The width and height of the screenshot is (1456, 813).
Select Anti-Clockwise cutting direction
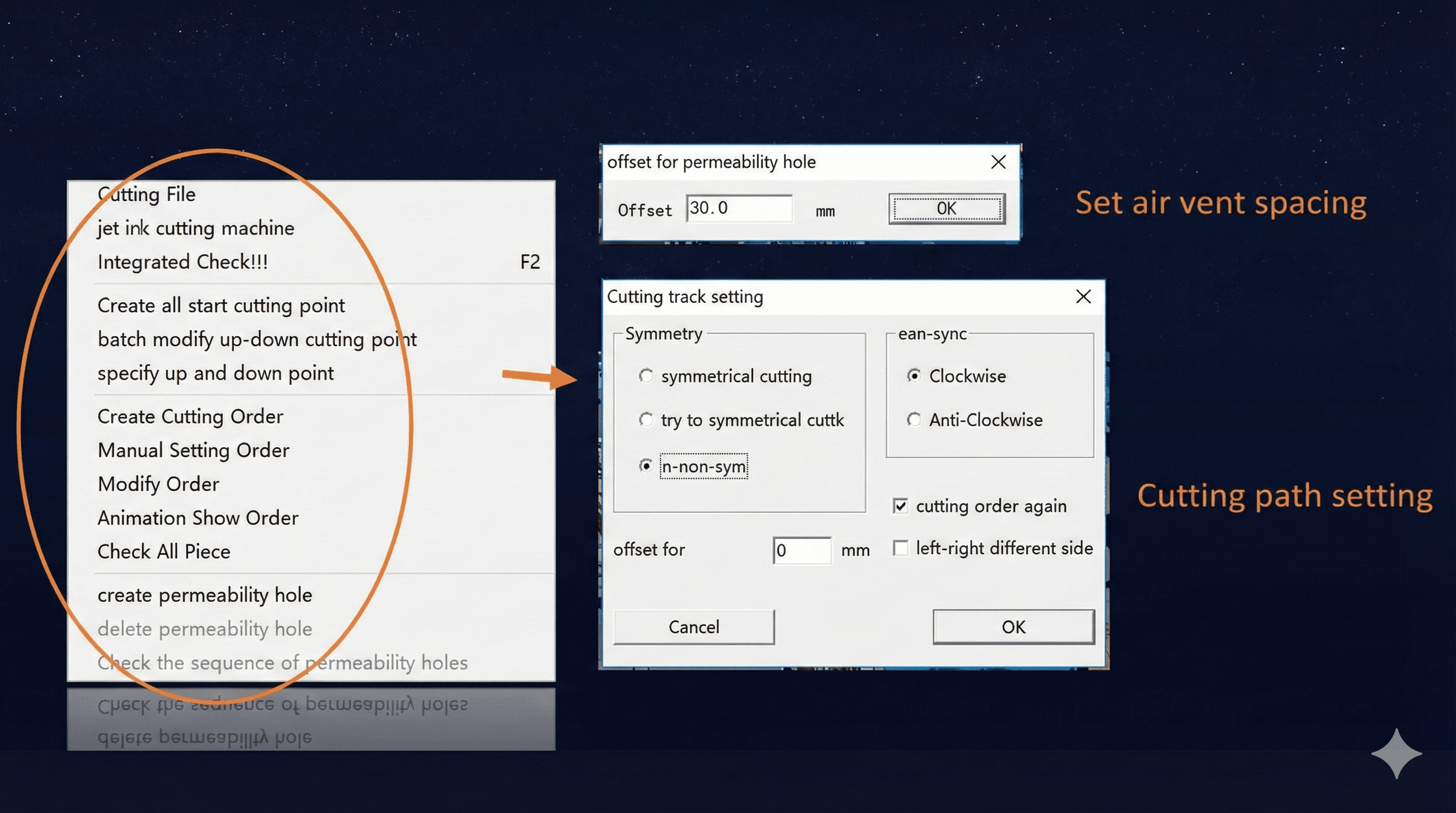tap(915, 420)
